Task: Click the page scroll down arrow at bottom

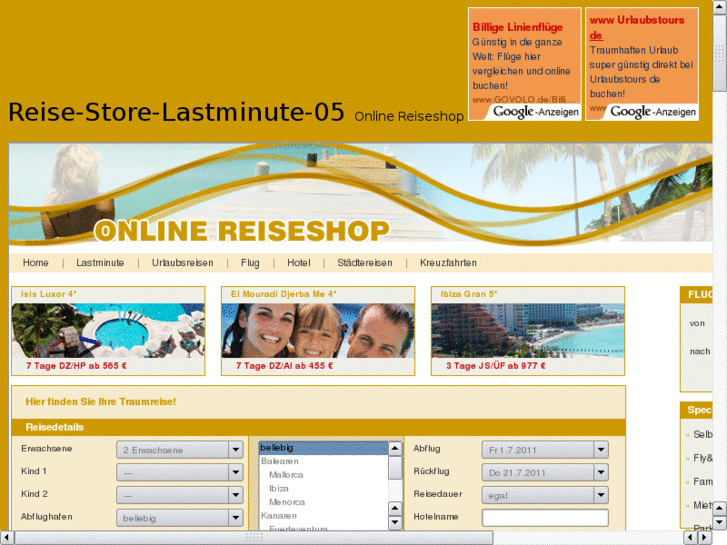Action: tap(720, 523)
